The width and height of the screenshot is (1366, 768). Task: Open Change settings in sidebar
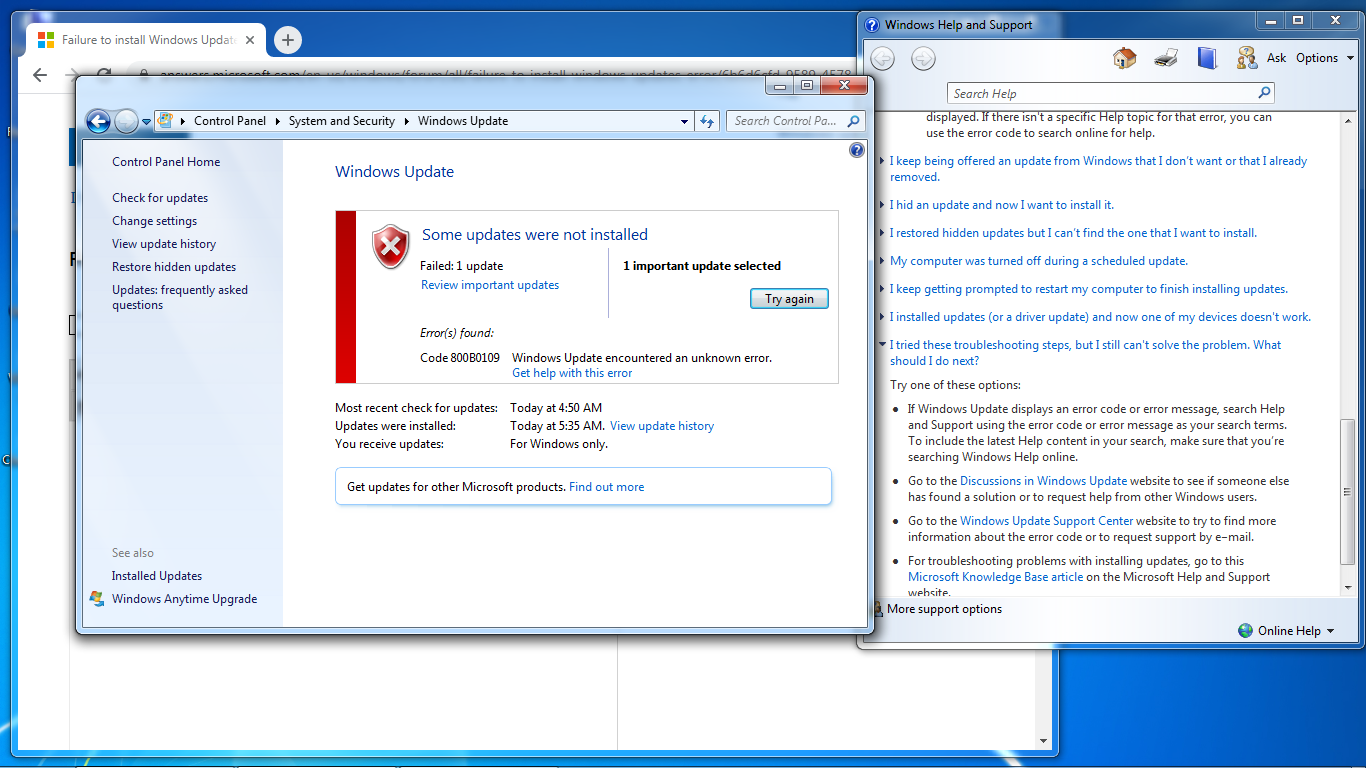coord(154,221)
